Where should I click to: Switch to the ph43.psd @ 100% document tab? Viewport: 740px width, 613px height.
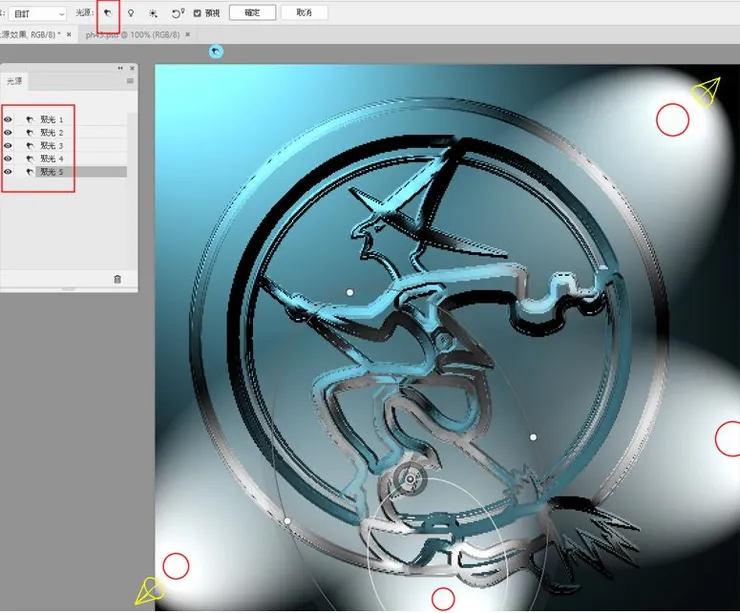133,34
